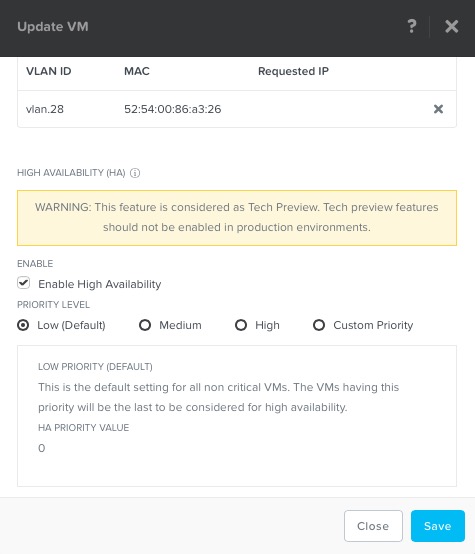Click the MAC column header
The height and width of the screenshot is (554, 475).
click(137, 71)
